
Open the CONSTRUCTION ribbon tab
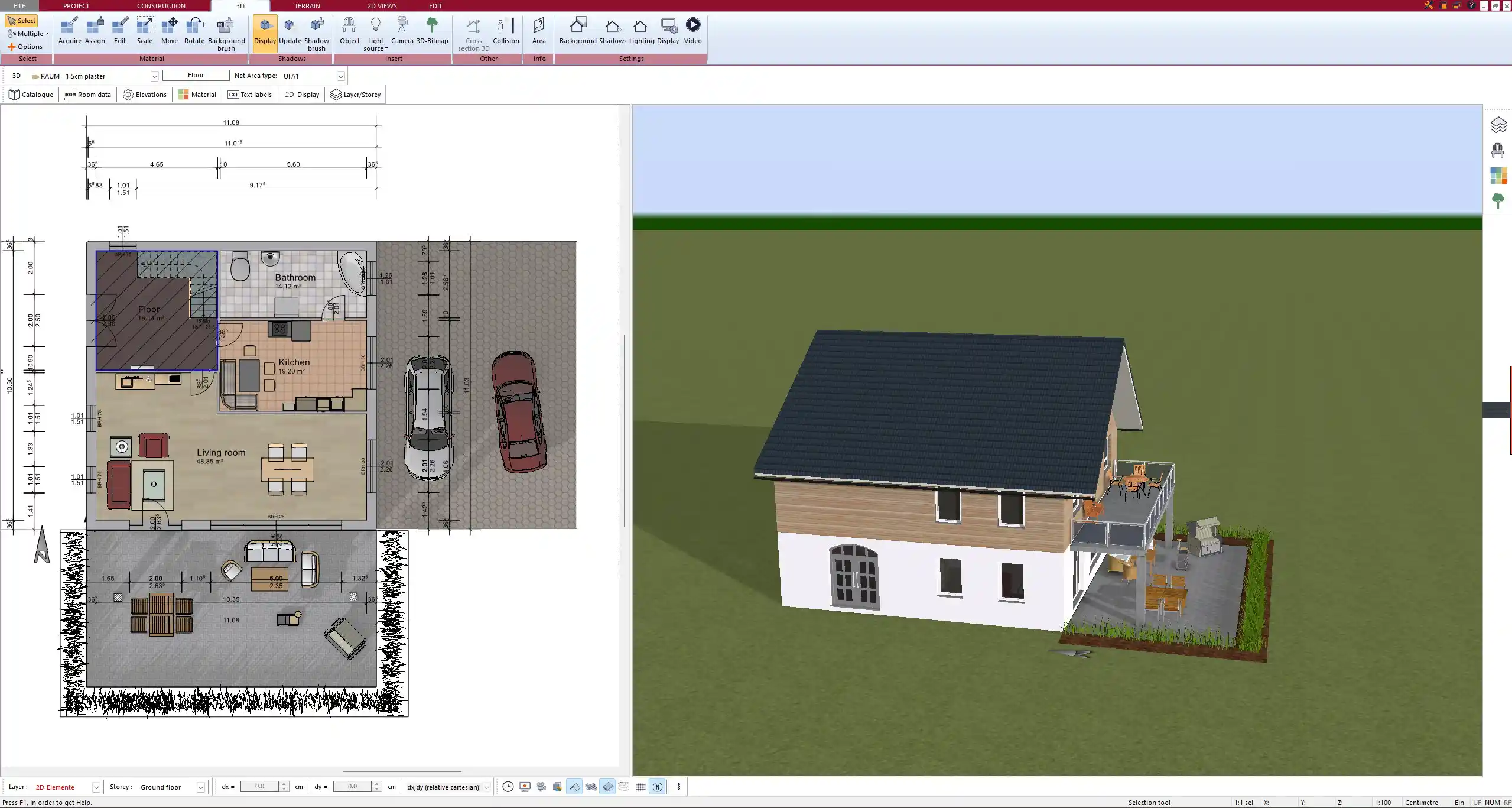pyautogui.click(x=161, y=6)
